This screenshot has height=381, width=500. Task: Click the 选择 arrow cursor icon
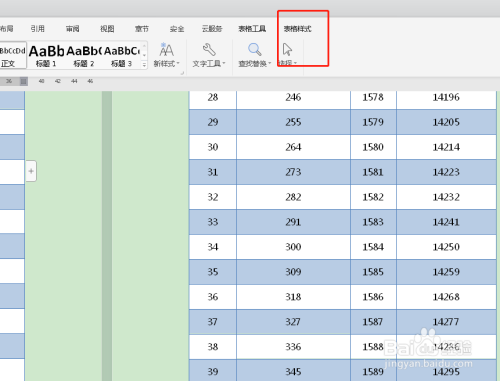click(x=287, y=49)
